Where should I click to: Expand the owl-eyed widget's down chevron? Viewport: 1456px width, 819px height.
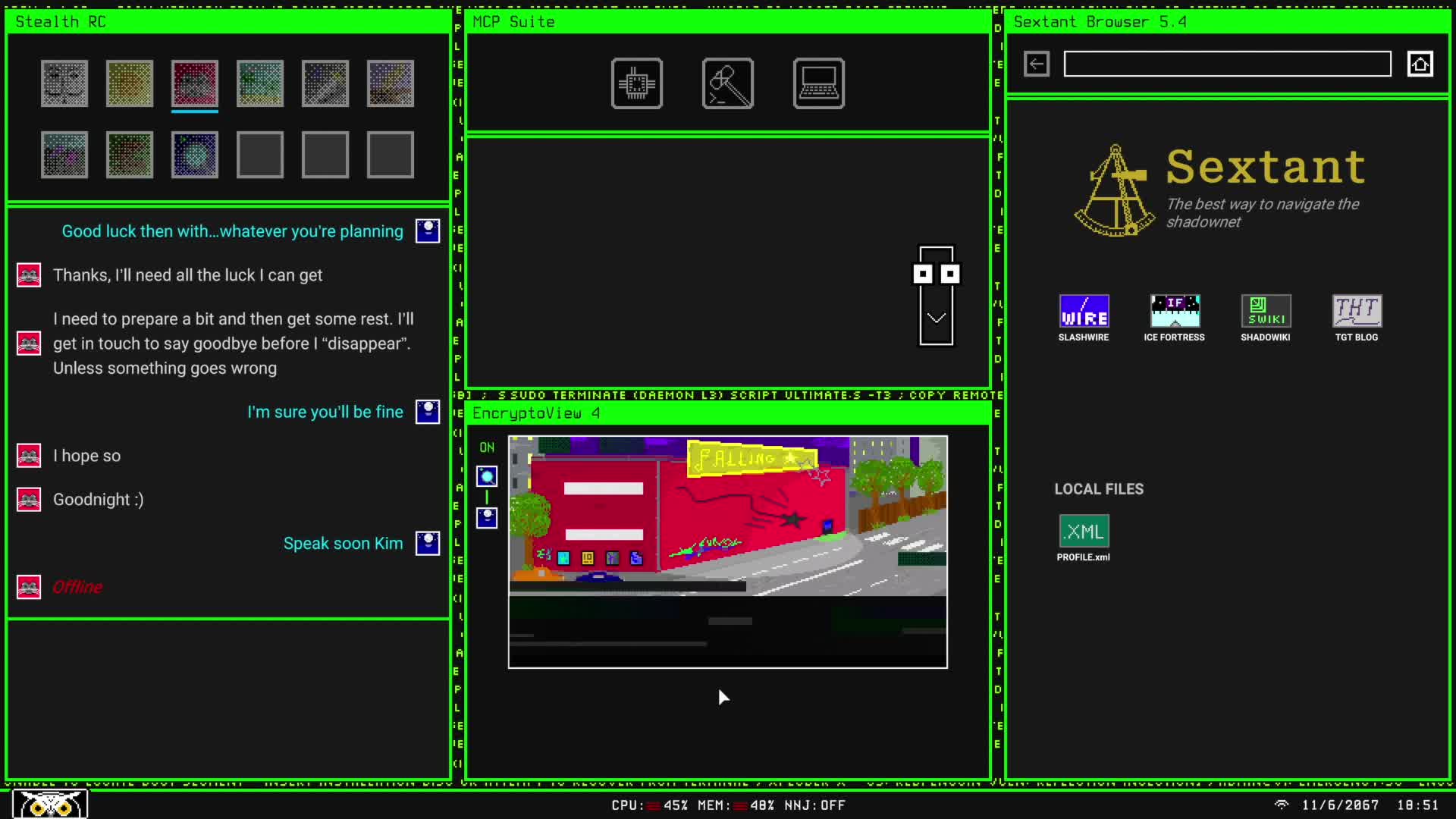tap(937, 318)
